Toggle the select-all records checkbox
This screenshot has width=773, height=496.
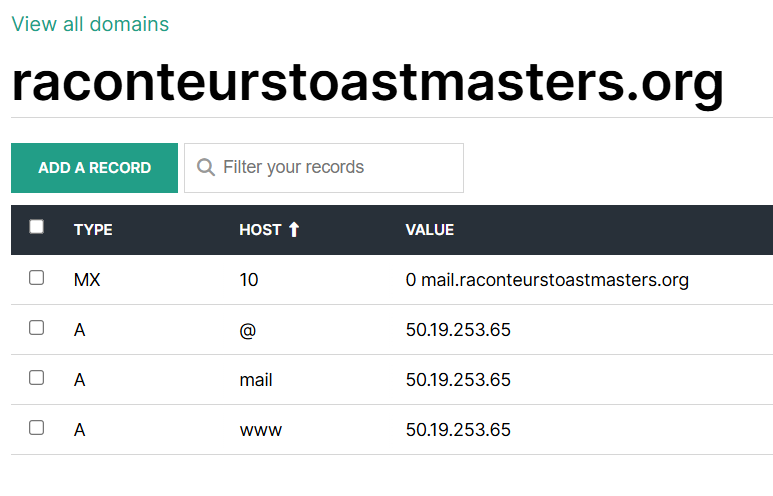[37, 227]
